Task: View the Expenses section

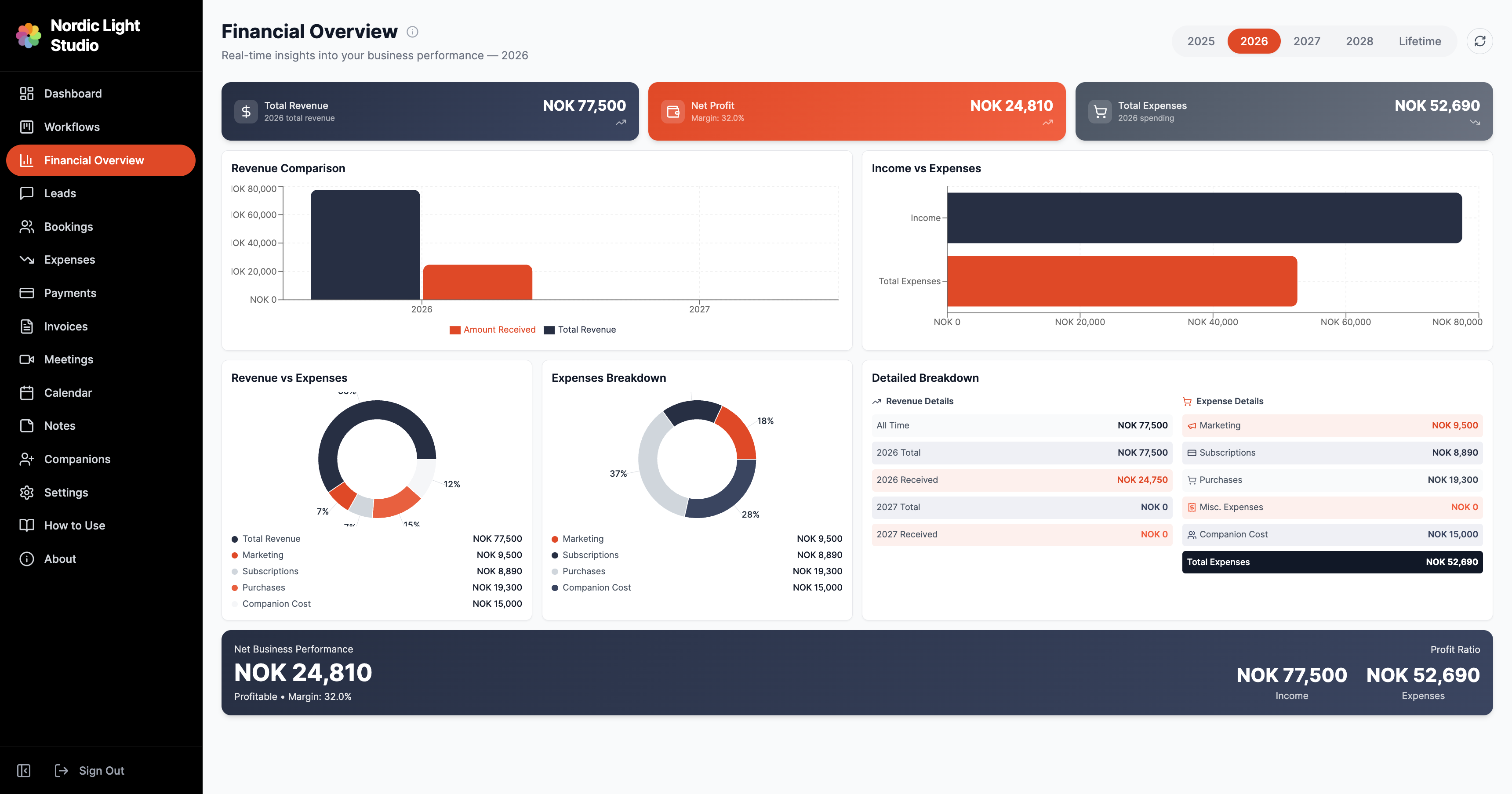Action: 70,259
